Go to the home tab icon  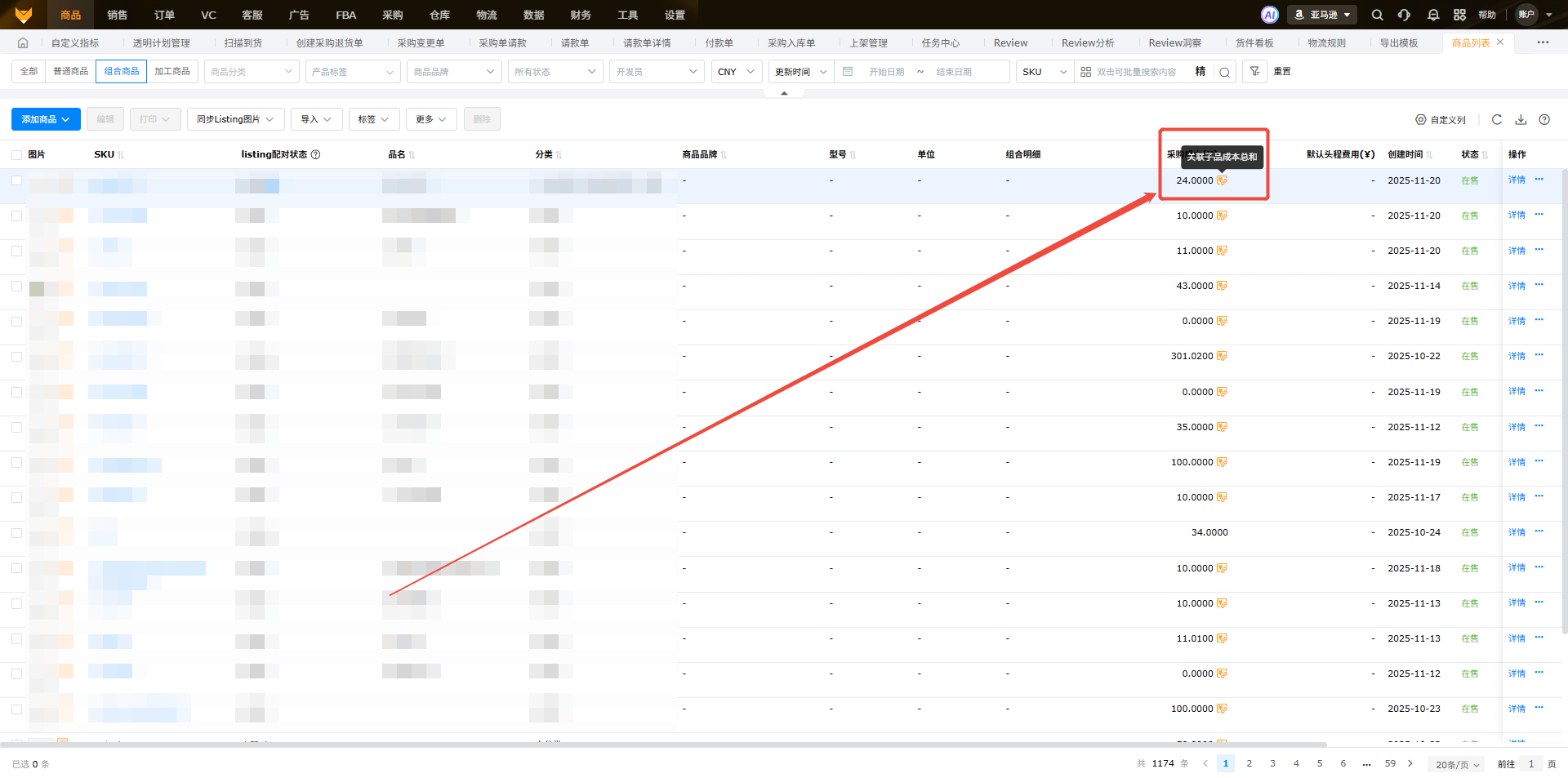[x=23, y=43]
